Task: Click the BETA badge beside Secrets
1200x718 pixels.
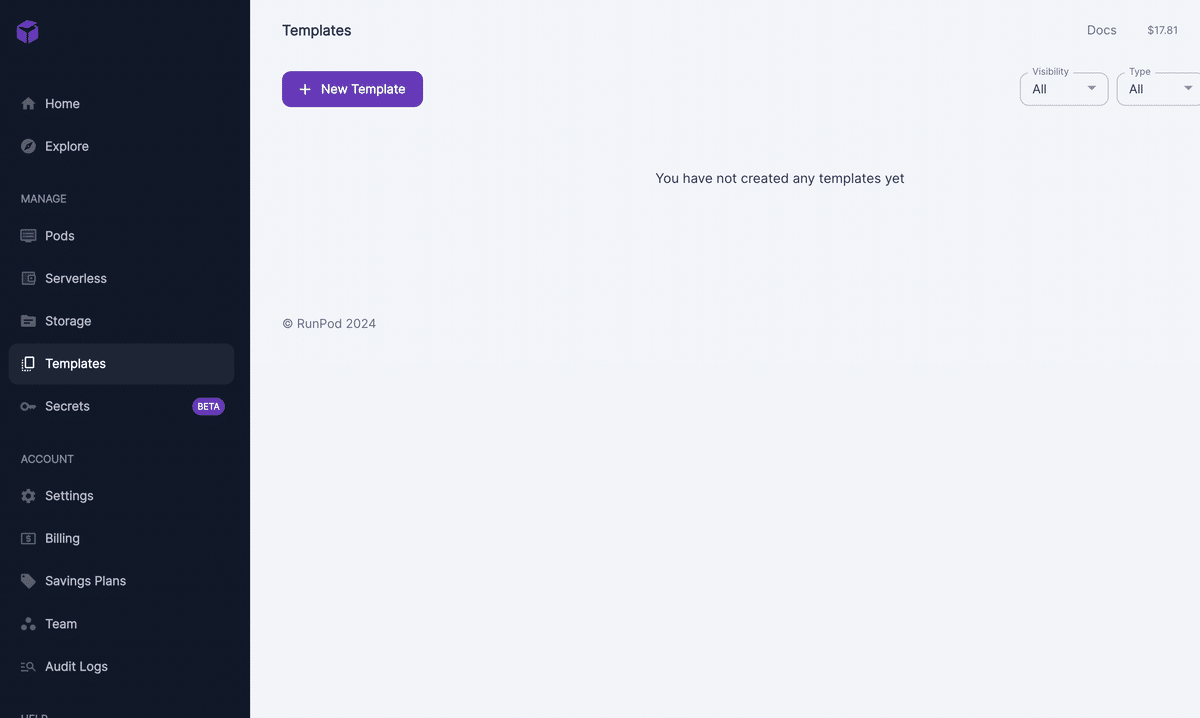Action: pos(208,407)
